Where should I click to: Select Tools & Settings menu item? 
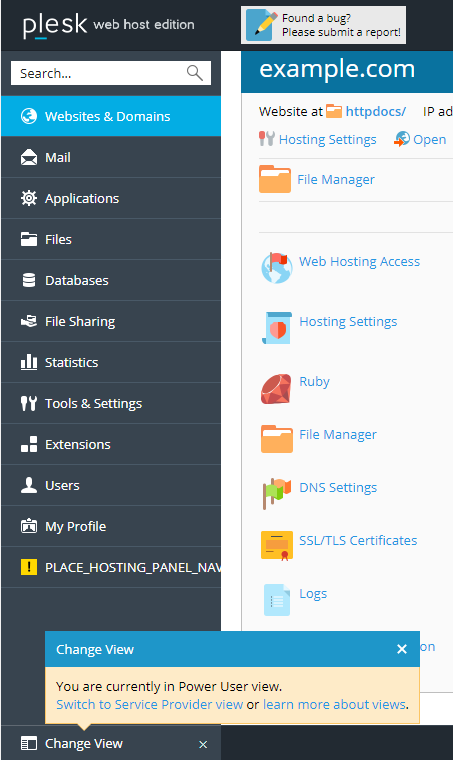click(111, 403)
